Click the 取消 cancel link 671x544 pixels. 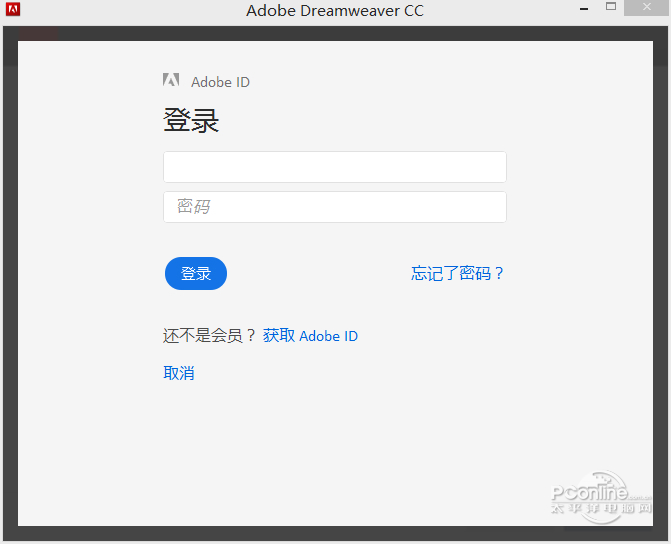point(179,373)
